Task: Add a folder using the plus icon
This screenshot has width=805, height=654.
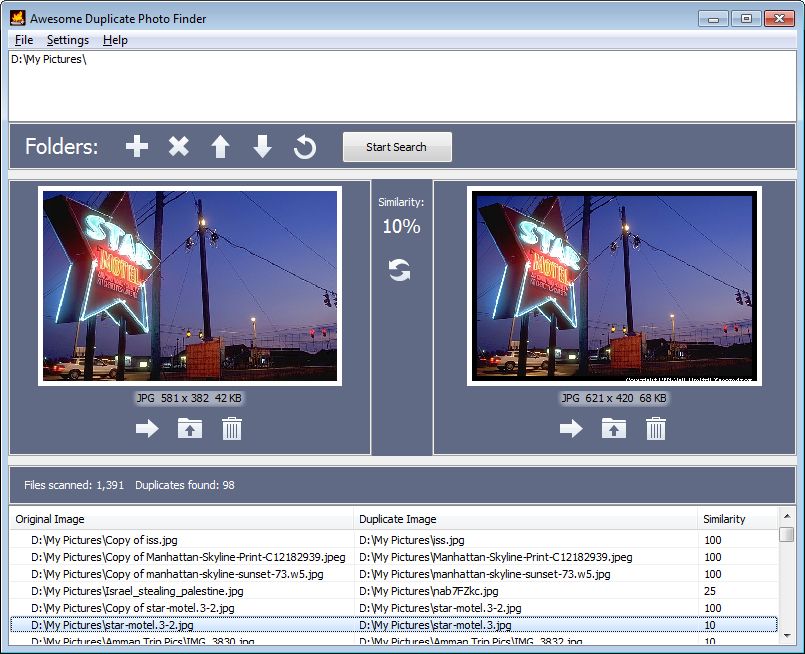Action: click(x=136, y=146)
